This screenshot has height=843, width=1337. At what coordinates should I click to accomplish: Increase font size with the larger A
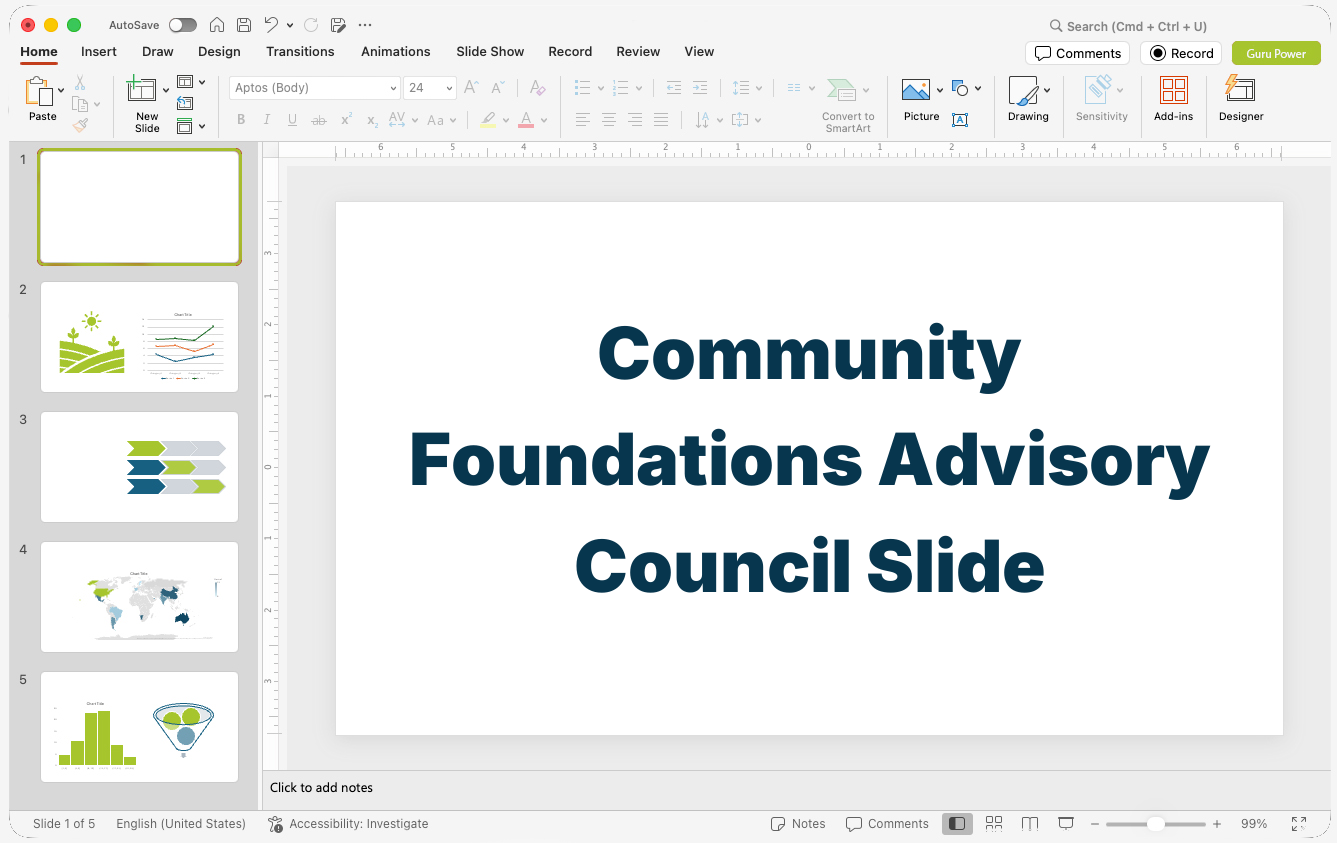click(472, 88)
